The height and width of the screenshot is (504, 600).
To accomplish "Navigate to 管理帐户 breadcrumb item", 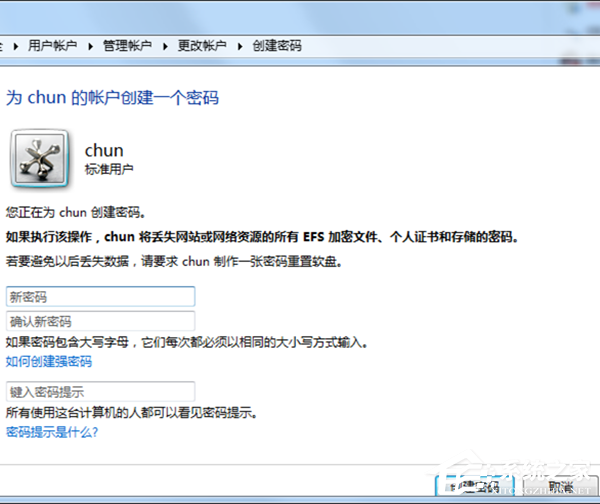I will coord(128,46).
